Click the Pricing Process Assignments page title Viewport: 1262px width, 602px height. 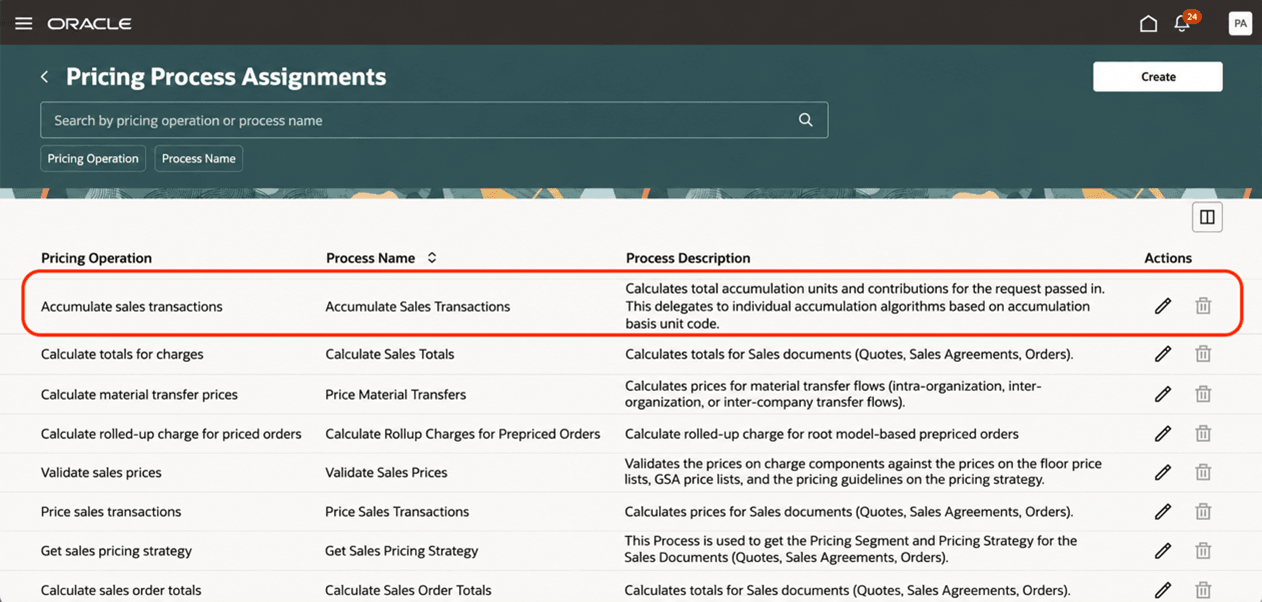click(226, 77)
